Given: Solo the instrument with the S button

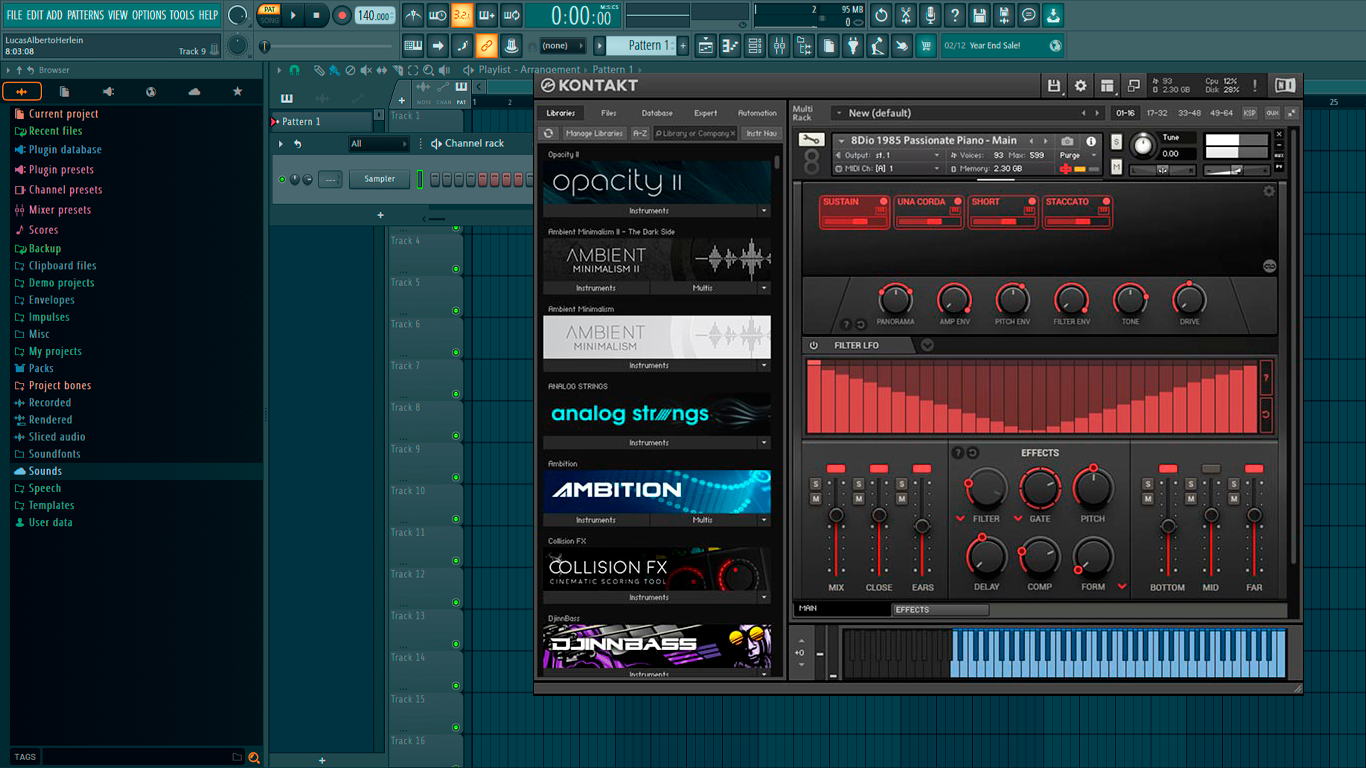Looking at the screenshot, I should click(1116, 143).
